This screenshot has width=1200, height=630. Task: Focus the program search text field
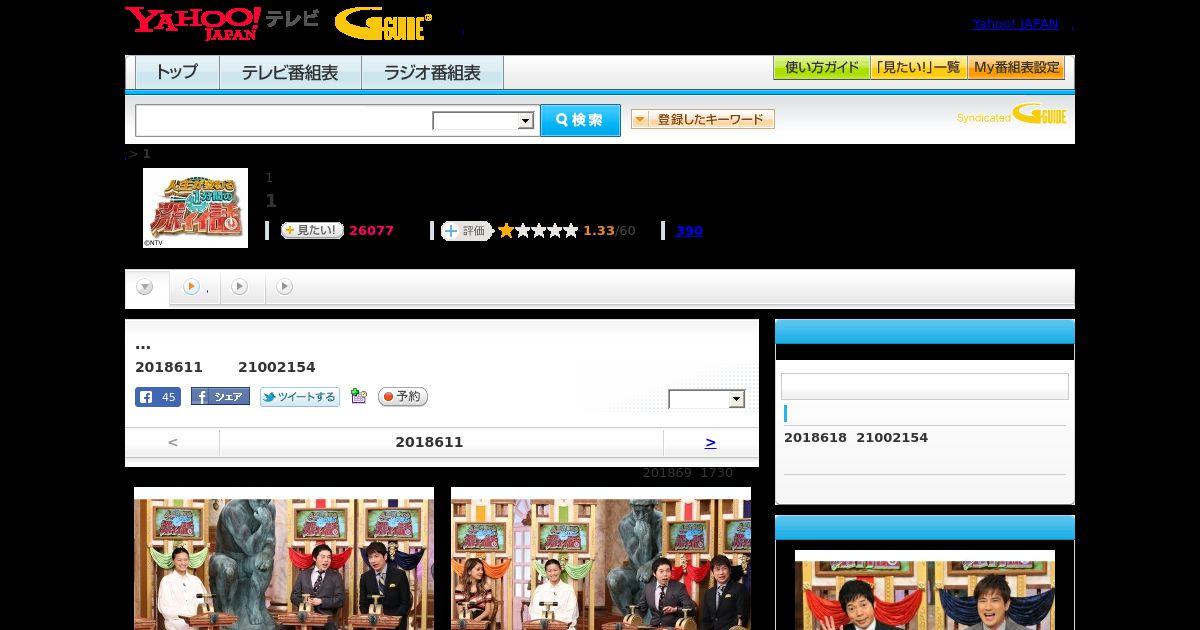[x=284, y=120]
